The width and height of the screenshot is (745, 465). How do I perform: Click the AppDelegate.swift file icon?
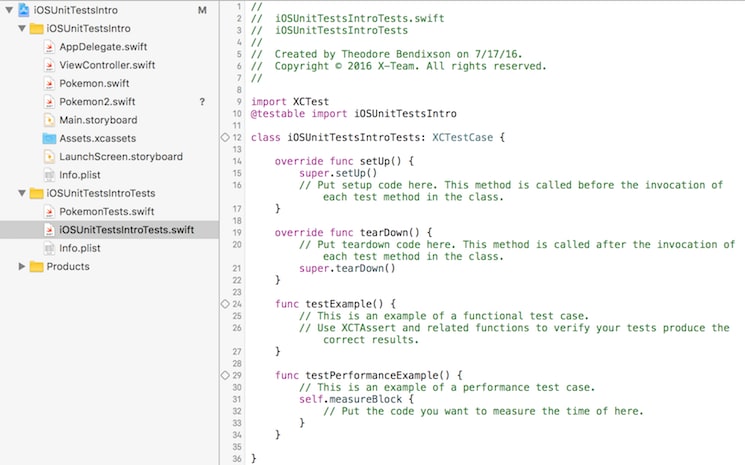[x=49, y=47]
